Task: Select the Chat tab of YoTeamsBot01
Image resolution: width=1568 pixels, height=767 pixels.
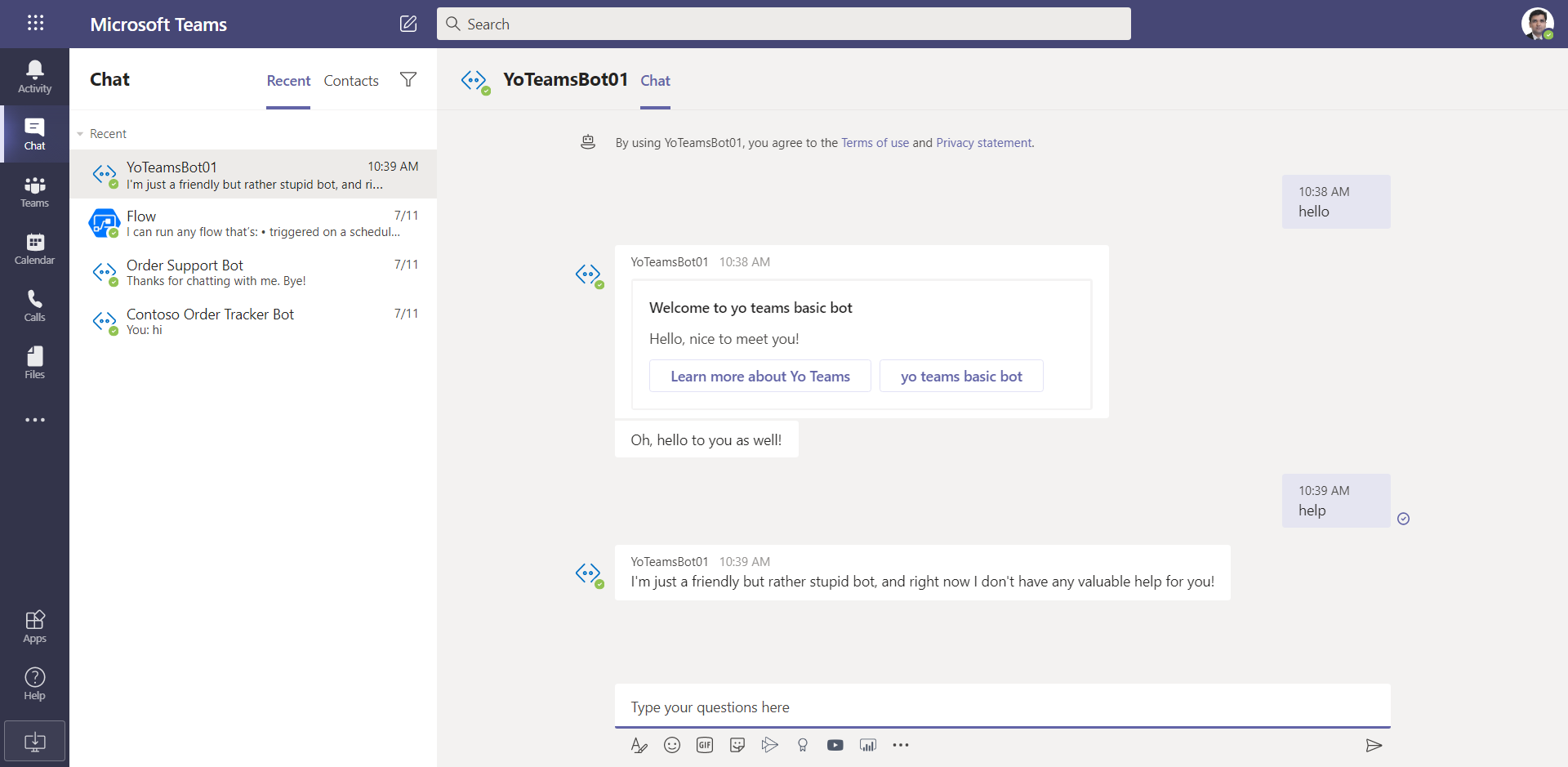Action: tap(655, 81)
